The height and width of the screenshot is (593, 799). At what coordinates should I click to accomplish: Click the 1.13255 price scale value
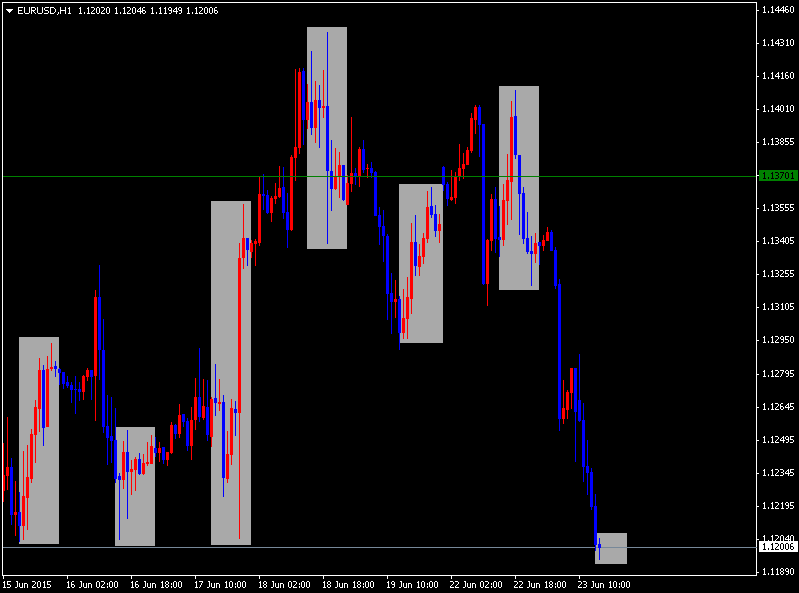click(778, 274)
